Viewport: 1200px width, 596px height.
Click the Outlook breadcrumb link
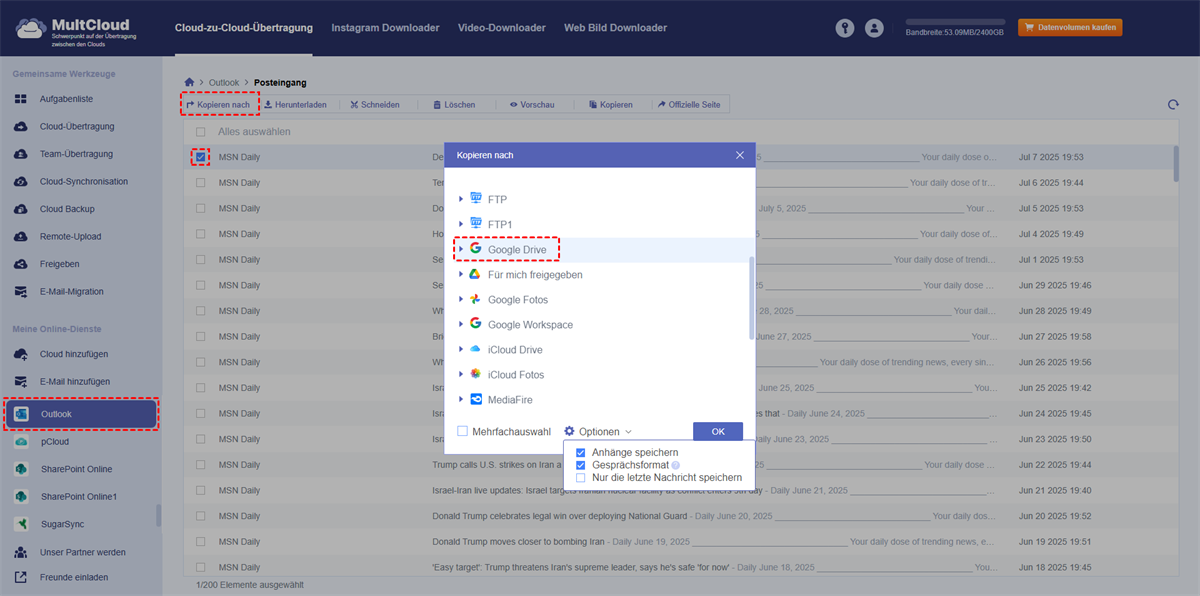224,81
